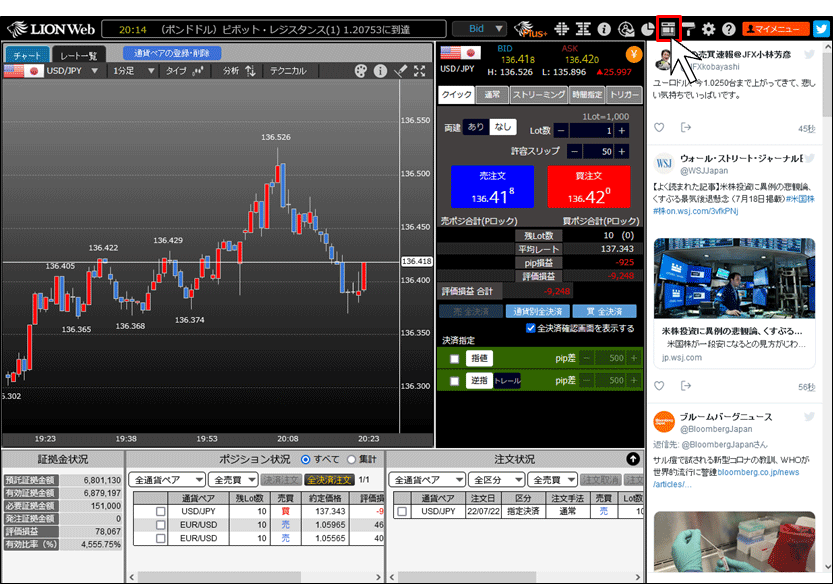Click the yen currency icon

633,54
